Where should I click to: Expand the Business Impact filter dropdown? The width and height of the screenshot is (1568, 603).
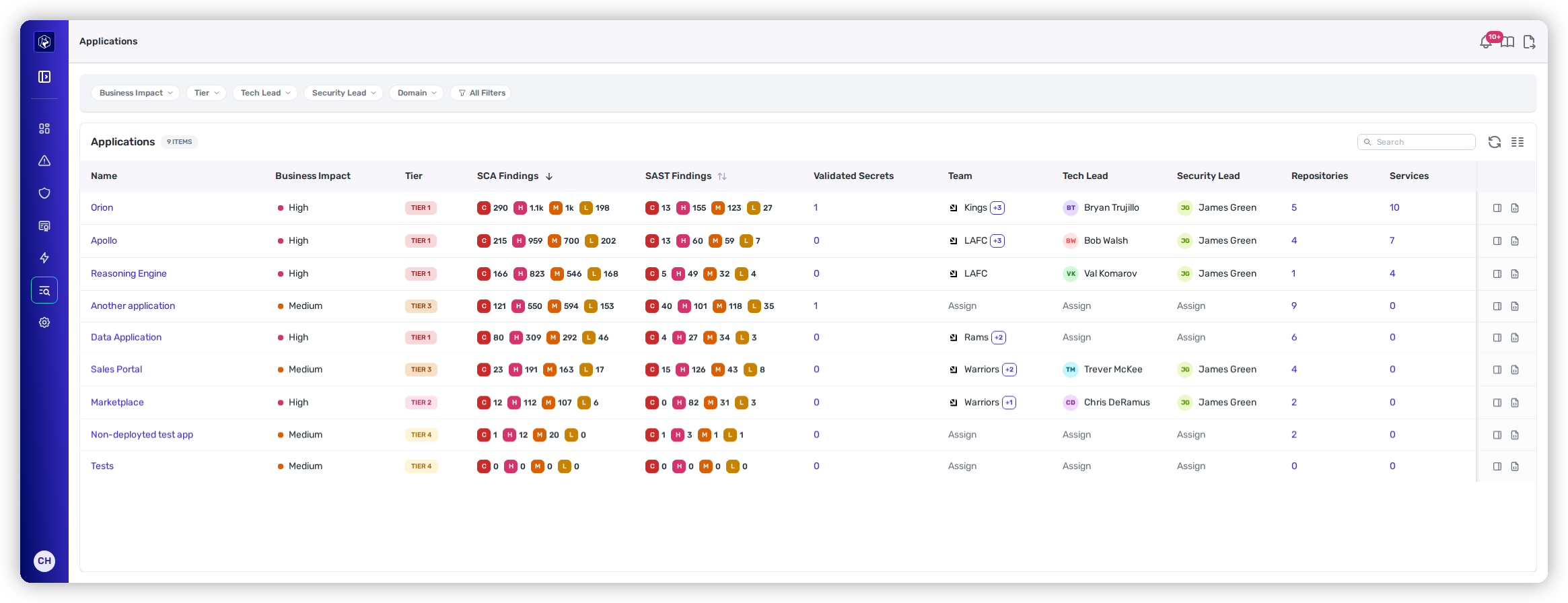click(x=135, y=93)
